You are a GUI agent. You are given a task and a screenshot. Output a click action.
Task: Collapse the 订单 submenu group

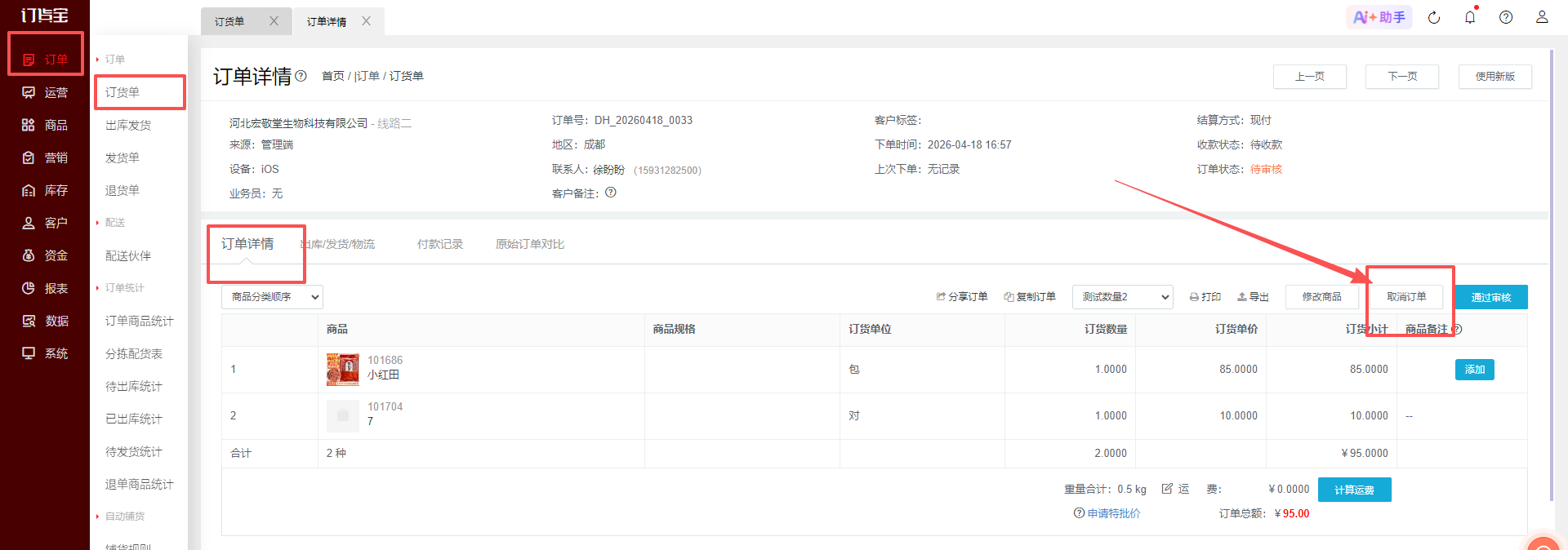(111, 60)
